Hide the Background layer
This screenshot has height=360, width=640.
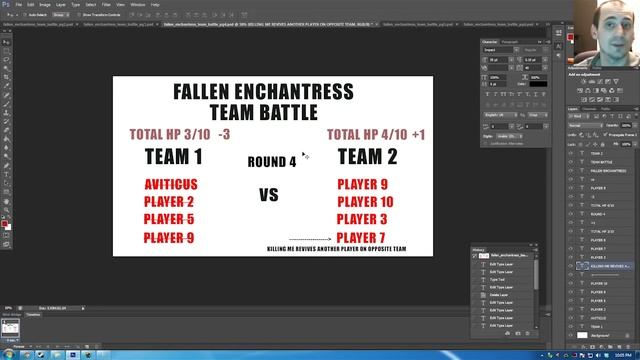(x=571, y=335)
